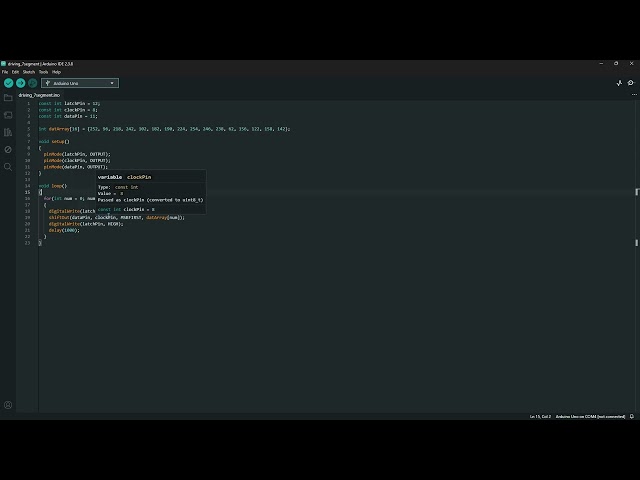Toggle the notifications bell in status bar

[630, 416]
